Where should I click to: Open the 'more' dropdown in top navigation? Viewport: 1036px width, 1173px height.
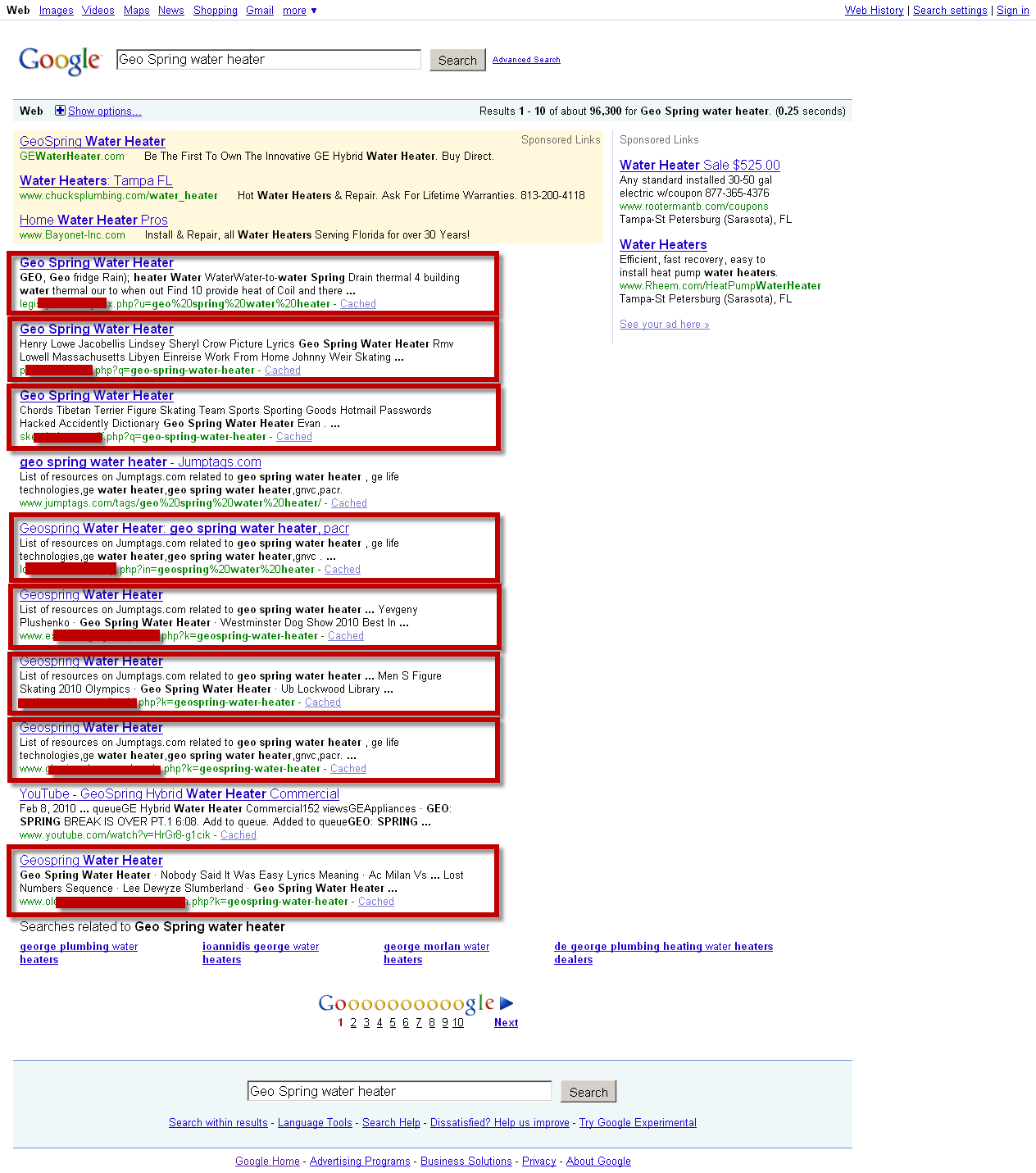pos(300,11)
